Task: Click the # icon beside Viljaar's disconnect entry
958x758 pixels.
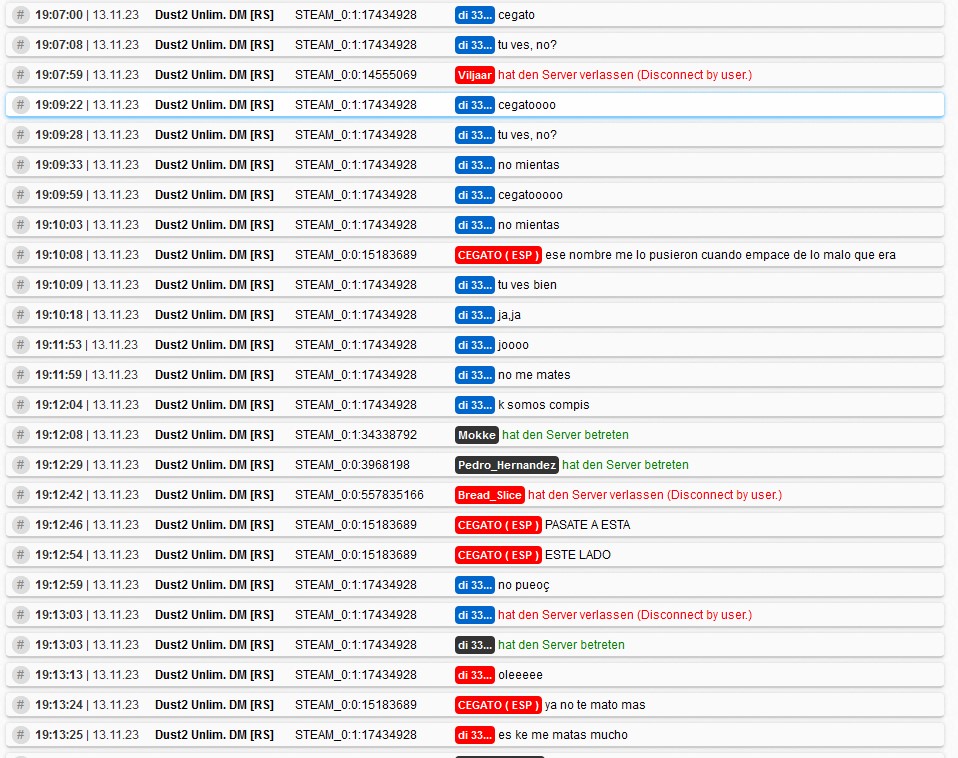Action: tap(20, 75)
